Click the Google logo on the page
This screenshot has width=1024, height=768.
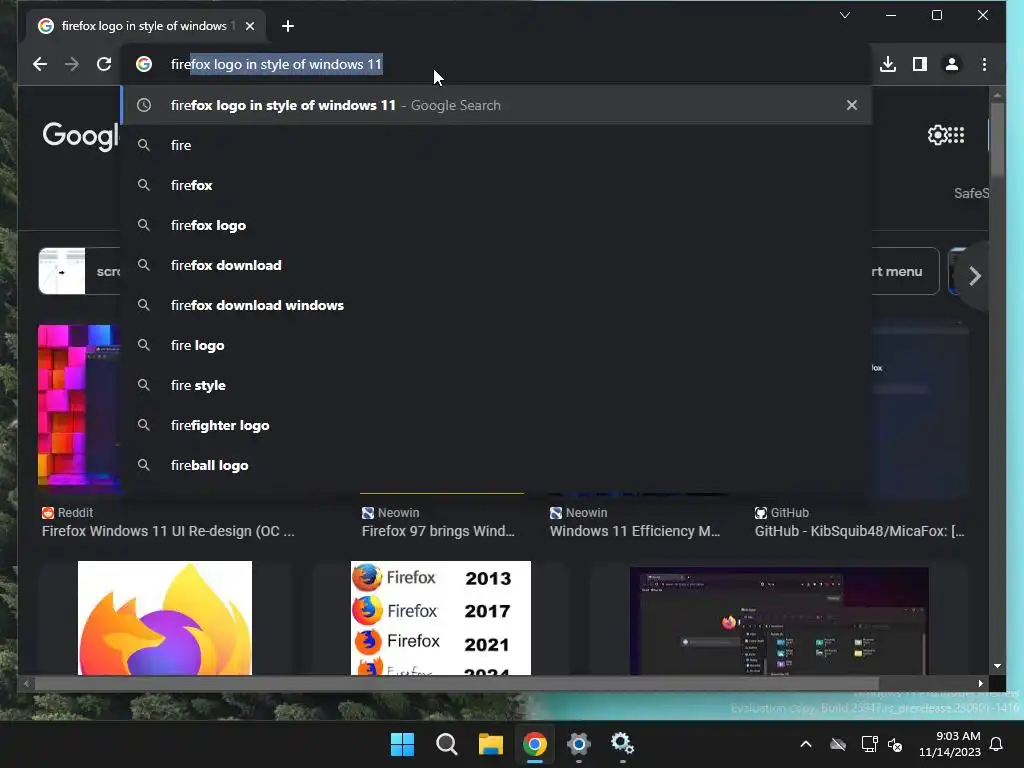click(x=80, y=136)
